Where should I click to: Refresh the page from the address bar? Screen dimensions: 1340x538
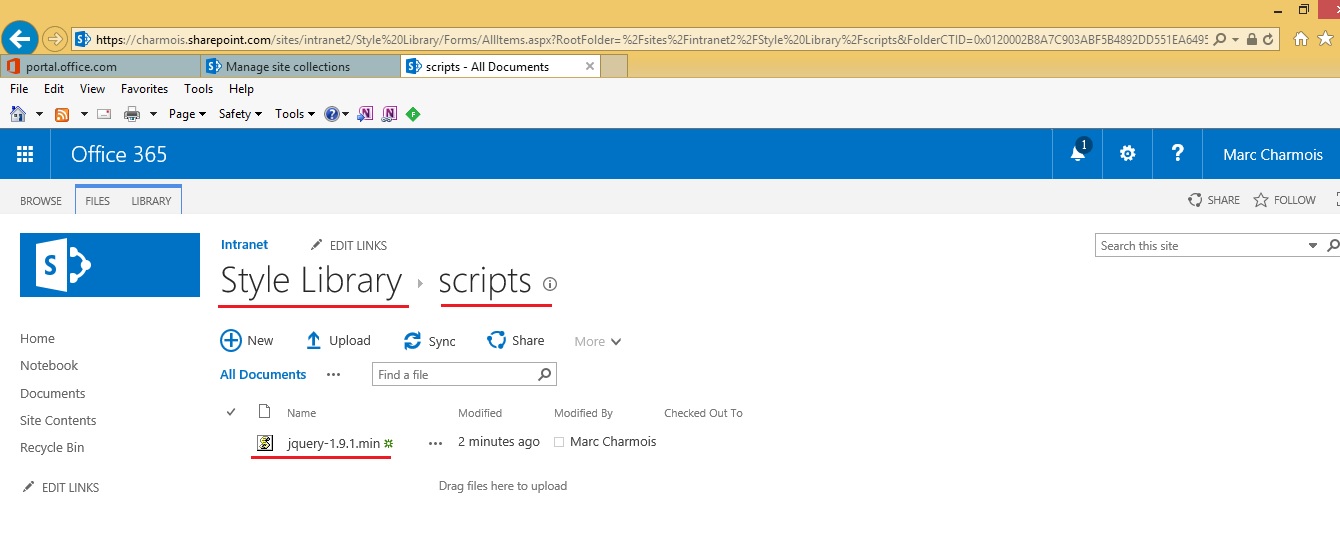[x=1269, y=40]
